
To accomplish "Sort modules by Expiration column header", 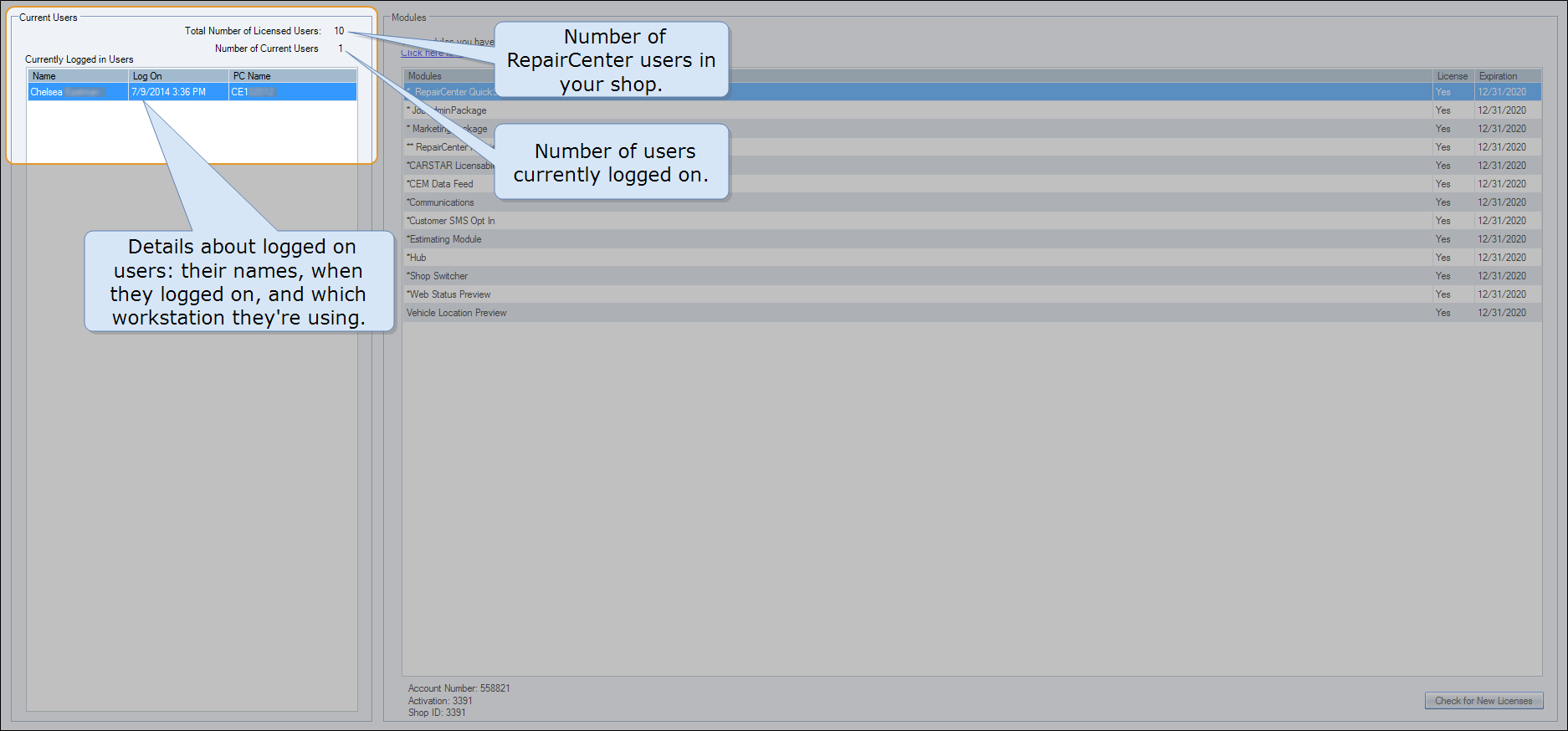I will click(1506, 76).
